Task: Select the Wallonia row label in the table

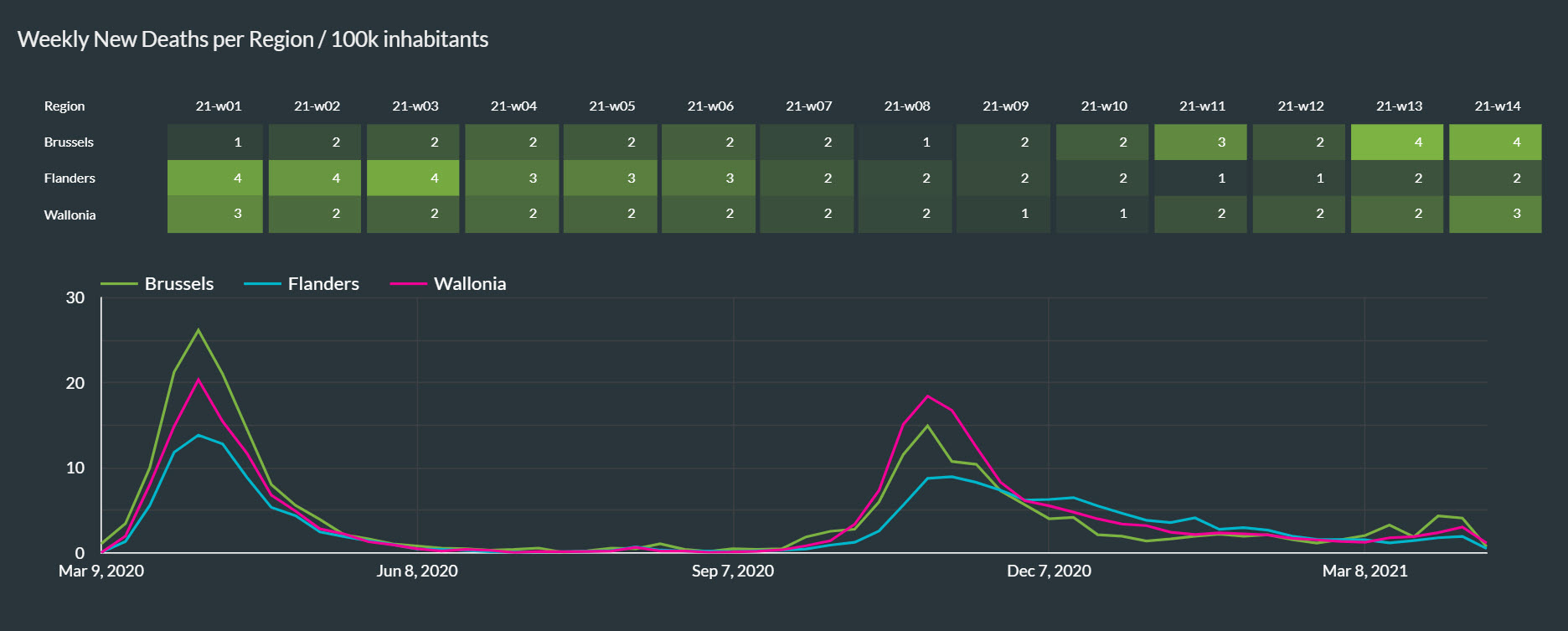Action: coord(70,215)
